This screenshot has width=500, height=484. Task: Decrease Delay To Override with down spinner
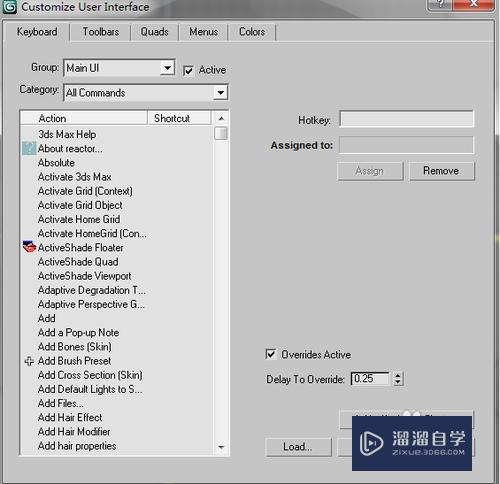tap(397, 382)
